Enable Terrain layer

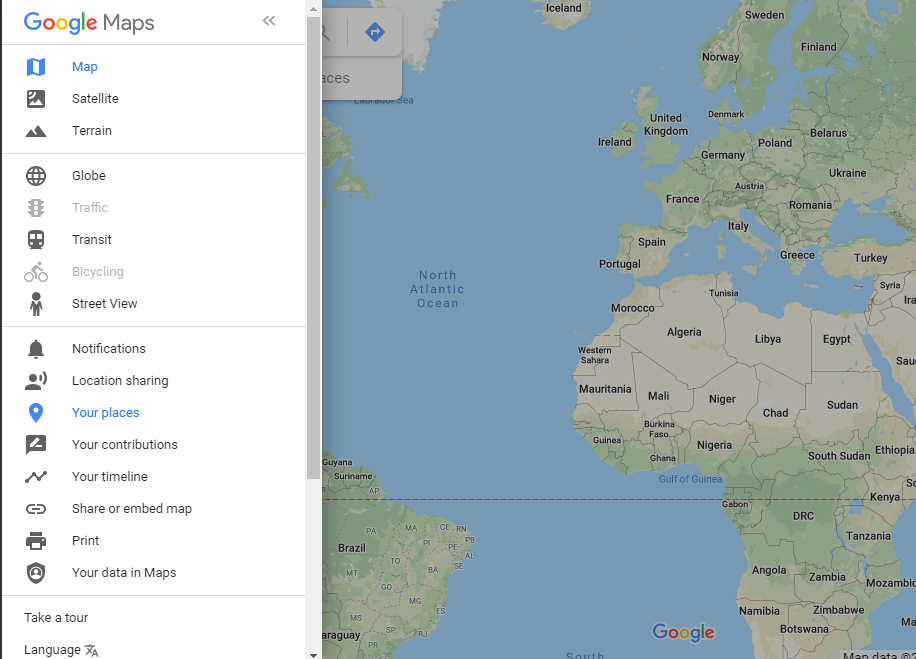(x=92, y=131)
